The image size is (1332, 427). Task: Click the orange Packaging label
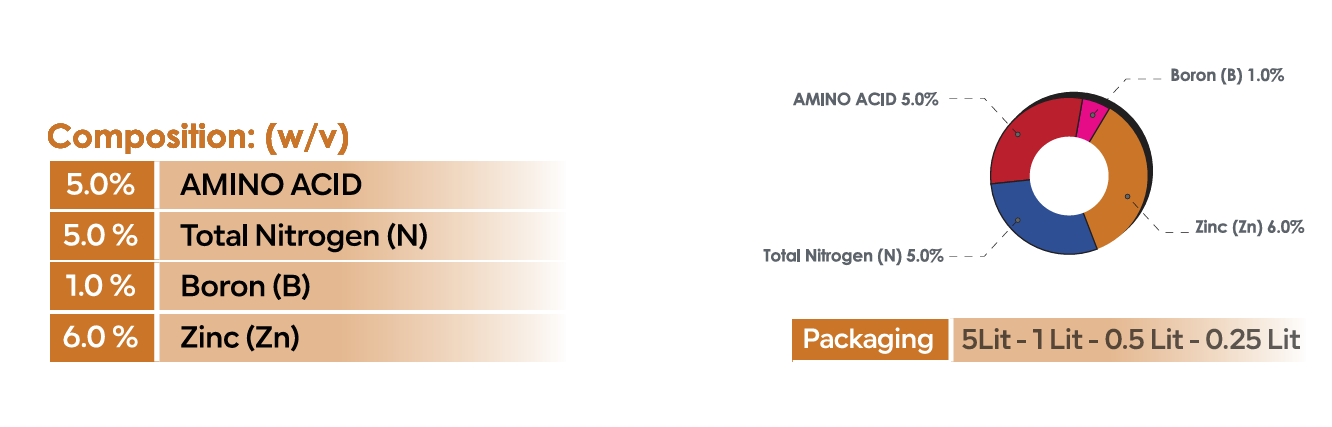coord(868,340)
